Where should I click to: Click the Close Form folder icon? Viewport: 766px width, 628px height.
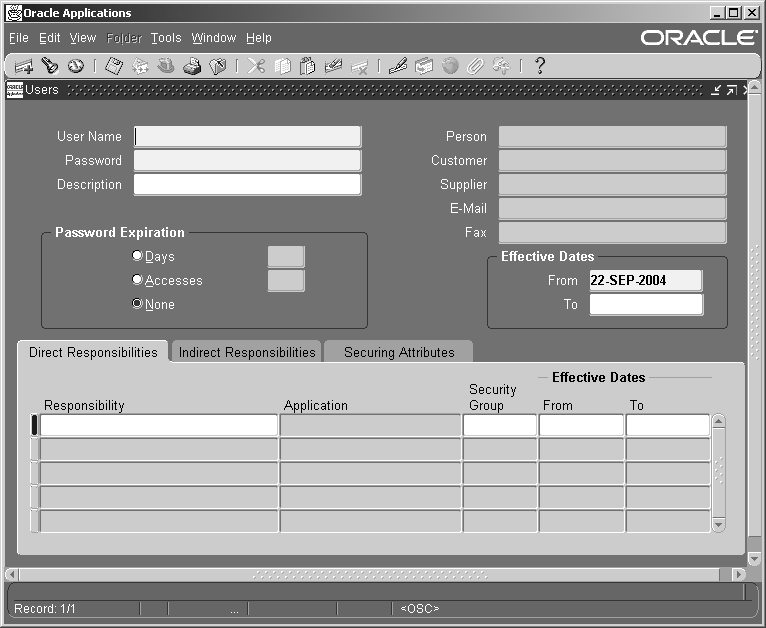coord(218,65)
